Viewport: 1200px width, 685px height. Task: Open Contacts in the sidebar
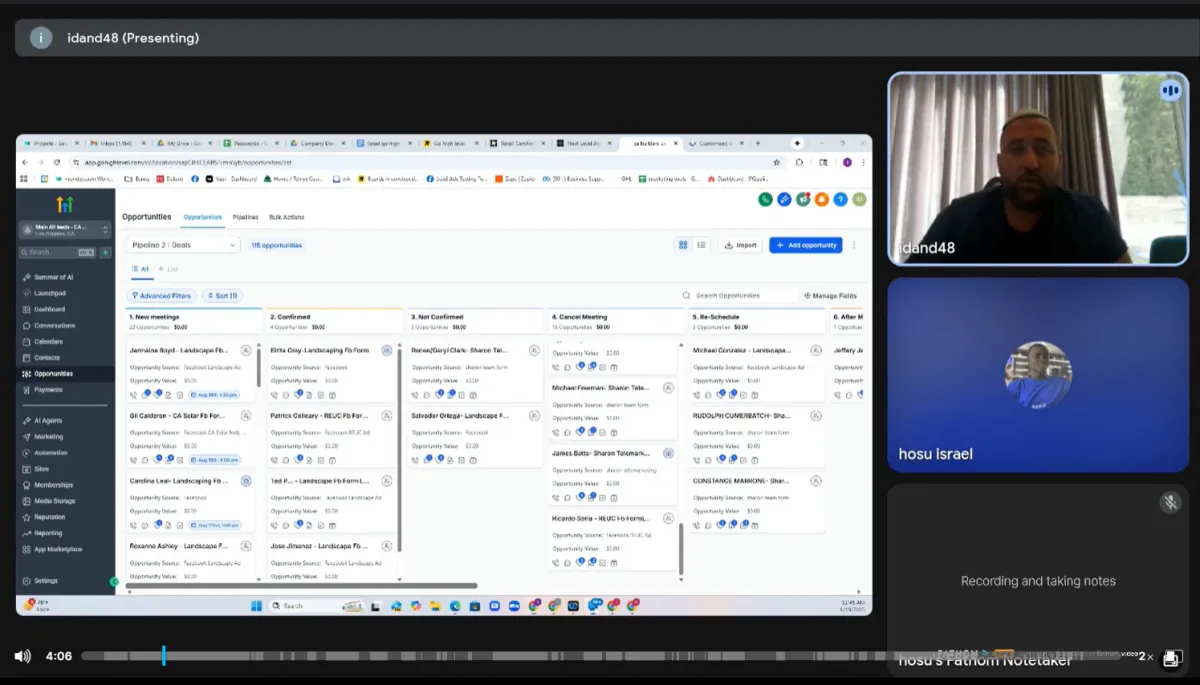(x=47, y=357)
